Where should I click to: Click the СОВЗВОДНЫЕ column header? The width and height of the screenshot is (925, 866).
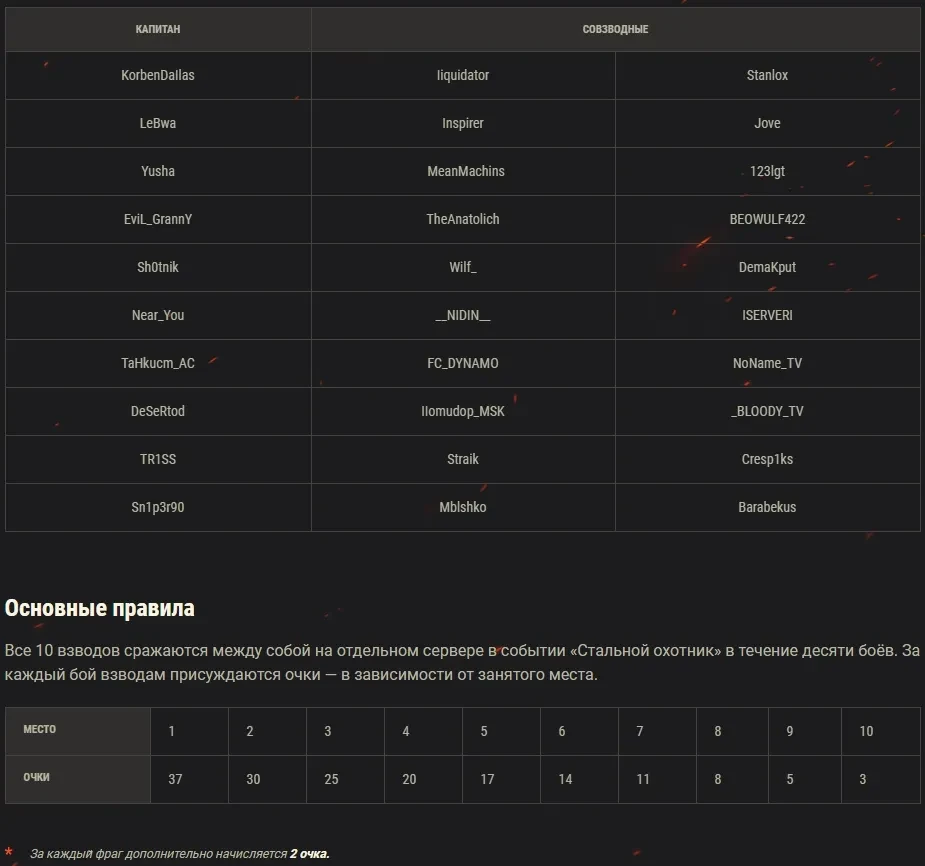click(615, 29)
